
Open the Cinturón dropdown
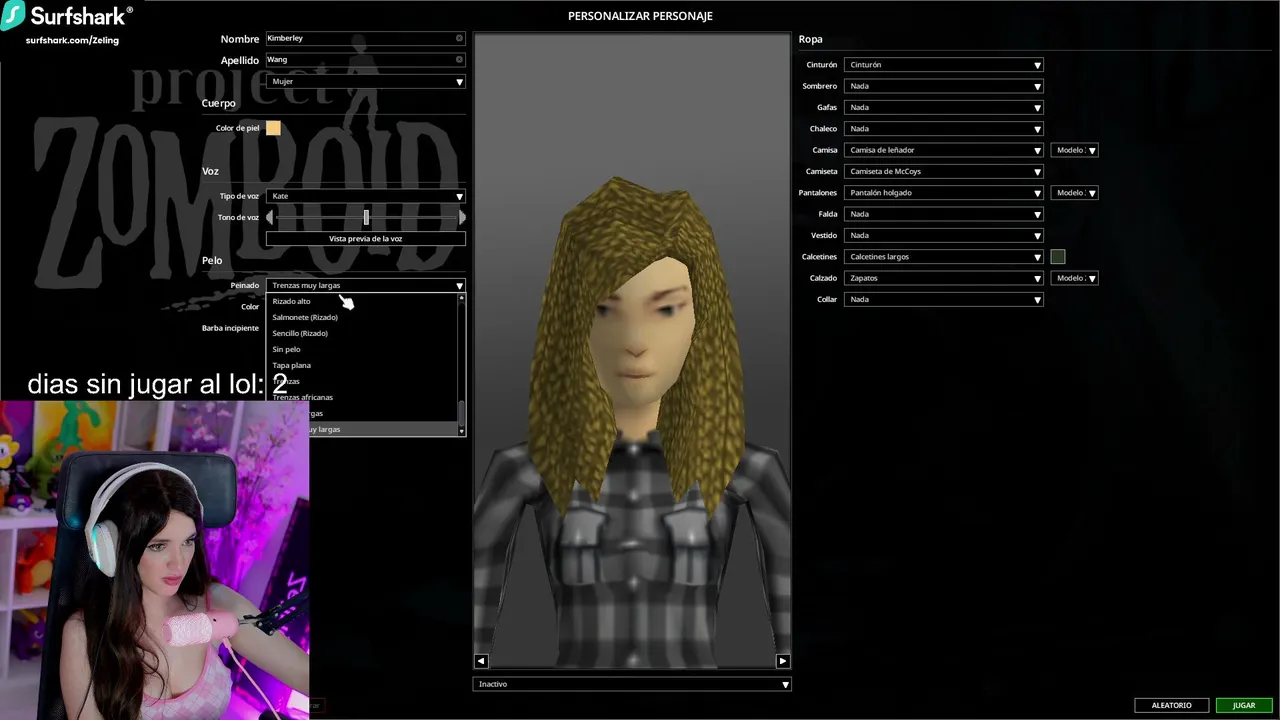click(944, 65)
